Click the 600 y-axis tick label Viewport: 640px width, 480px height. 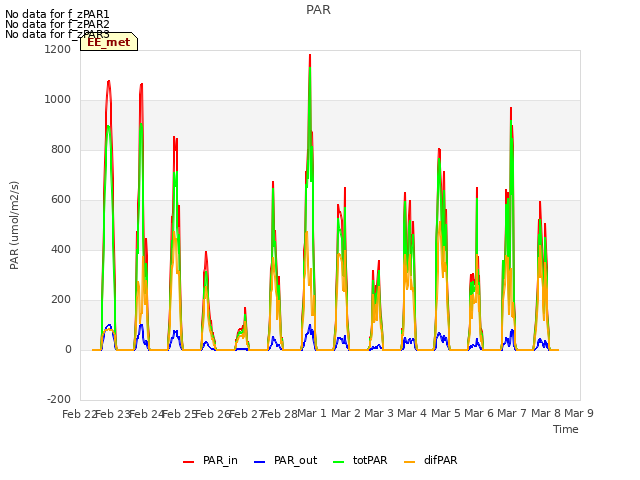click(x=61, y=200)
